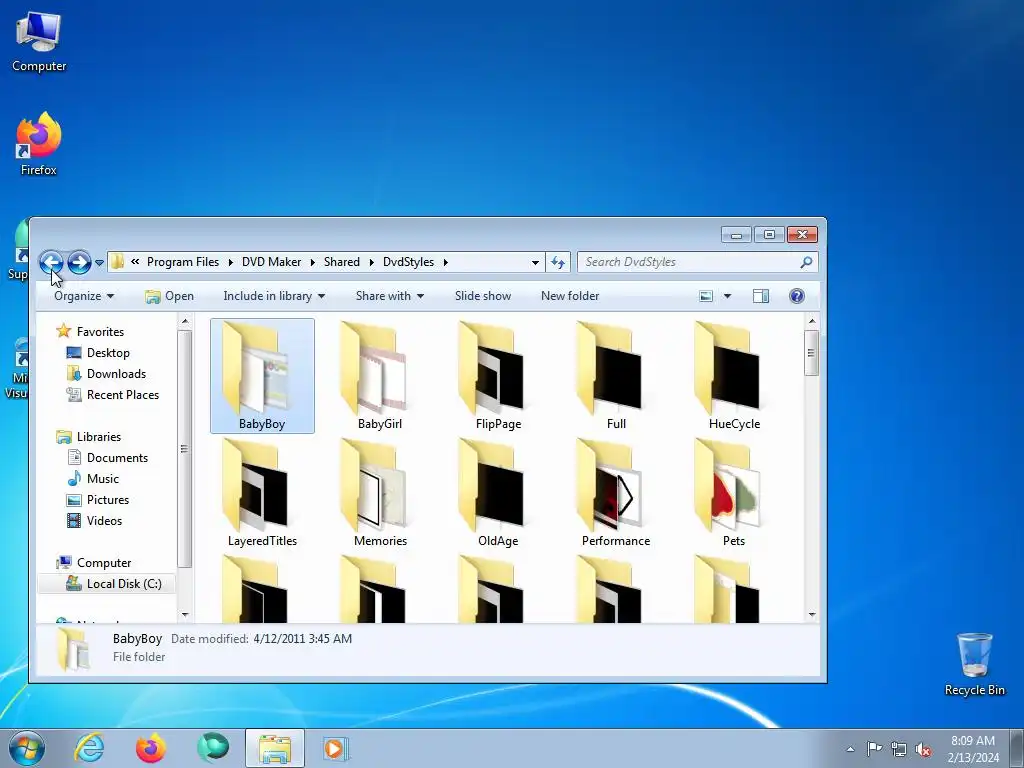Open Music library
This screenshot has width=1024, height=768.
coord(103,479)
